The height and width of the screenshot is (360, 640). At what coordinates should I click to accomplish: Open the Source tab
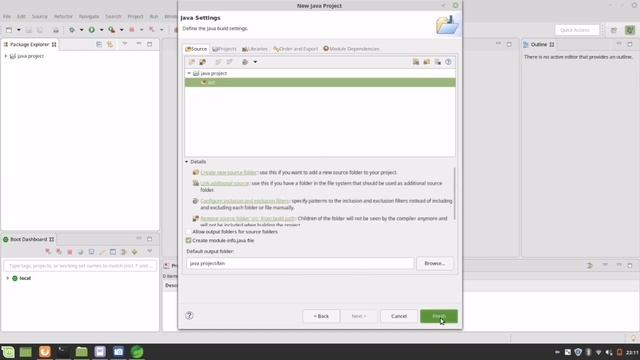196,49
